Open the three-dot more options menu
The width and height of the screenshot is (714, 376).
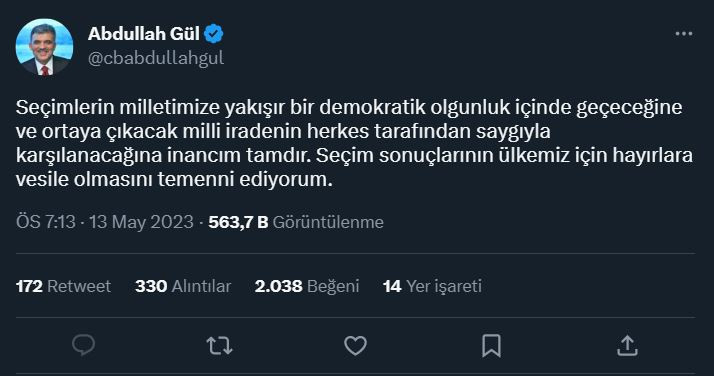click(683, 34)
